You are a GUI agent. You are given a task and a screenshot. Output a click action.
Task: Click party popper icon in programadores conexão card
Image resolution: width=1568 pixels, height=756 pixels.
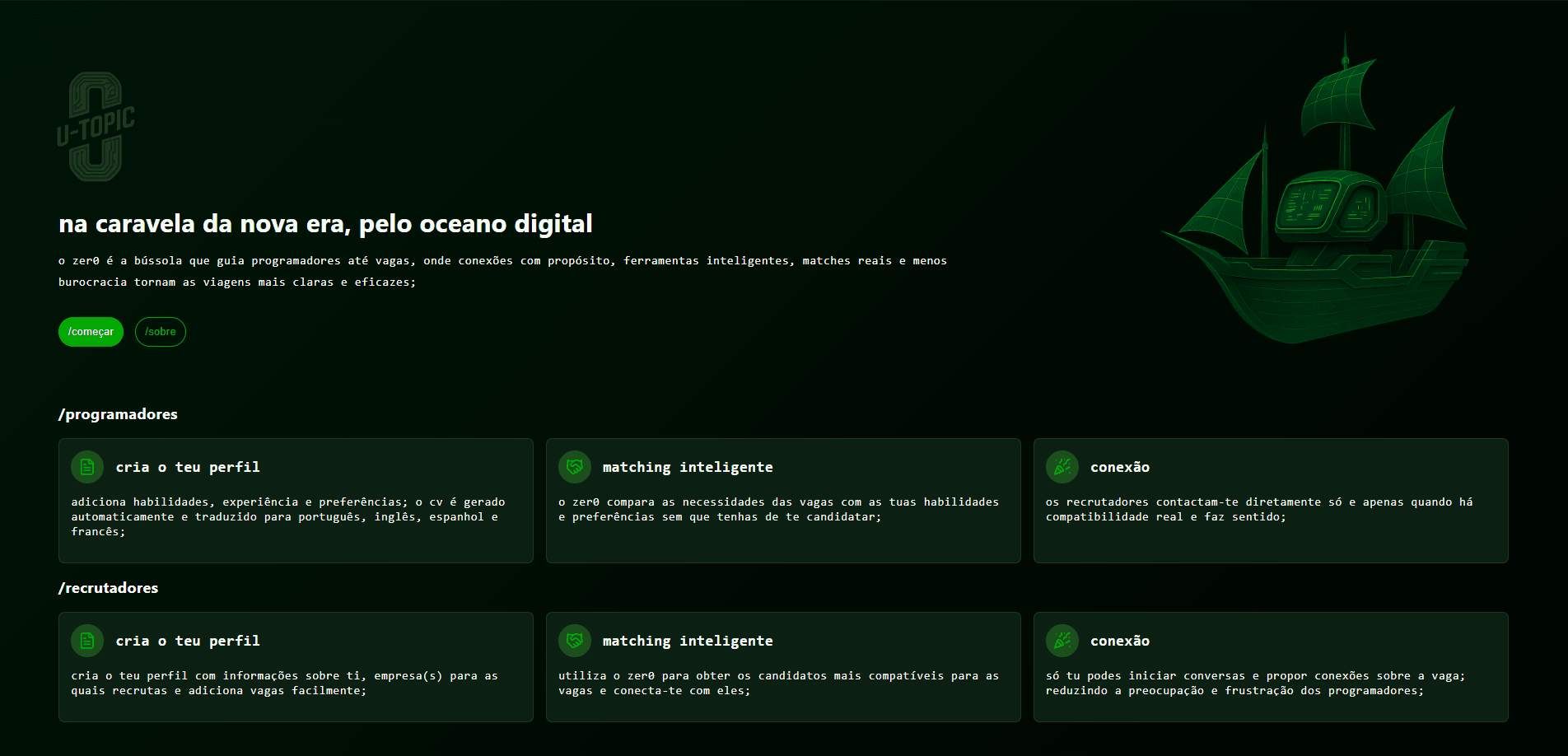(1062, 467)
